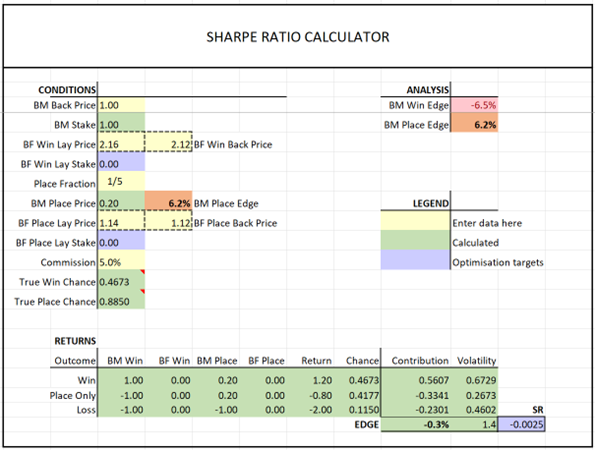Select the BF Win Back Price 2.12 cell
This screenshot has height=450, width=595.
click(x=168, y=145)
